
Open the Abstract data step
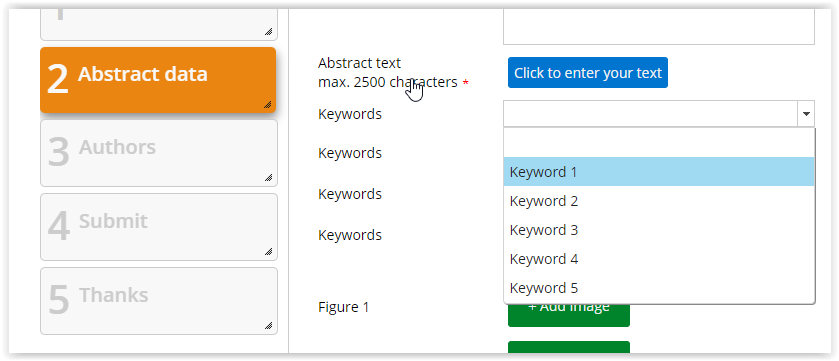click(x=158, y=80)
